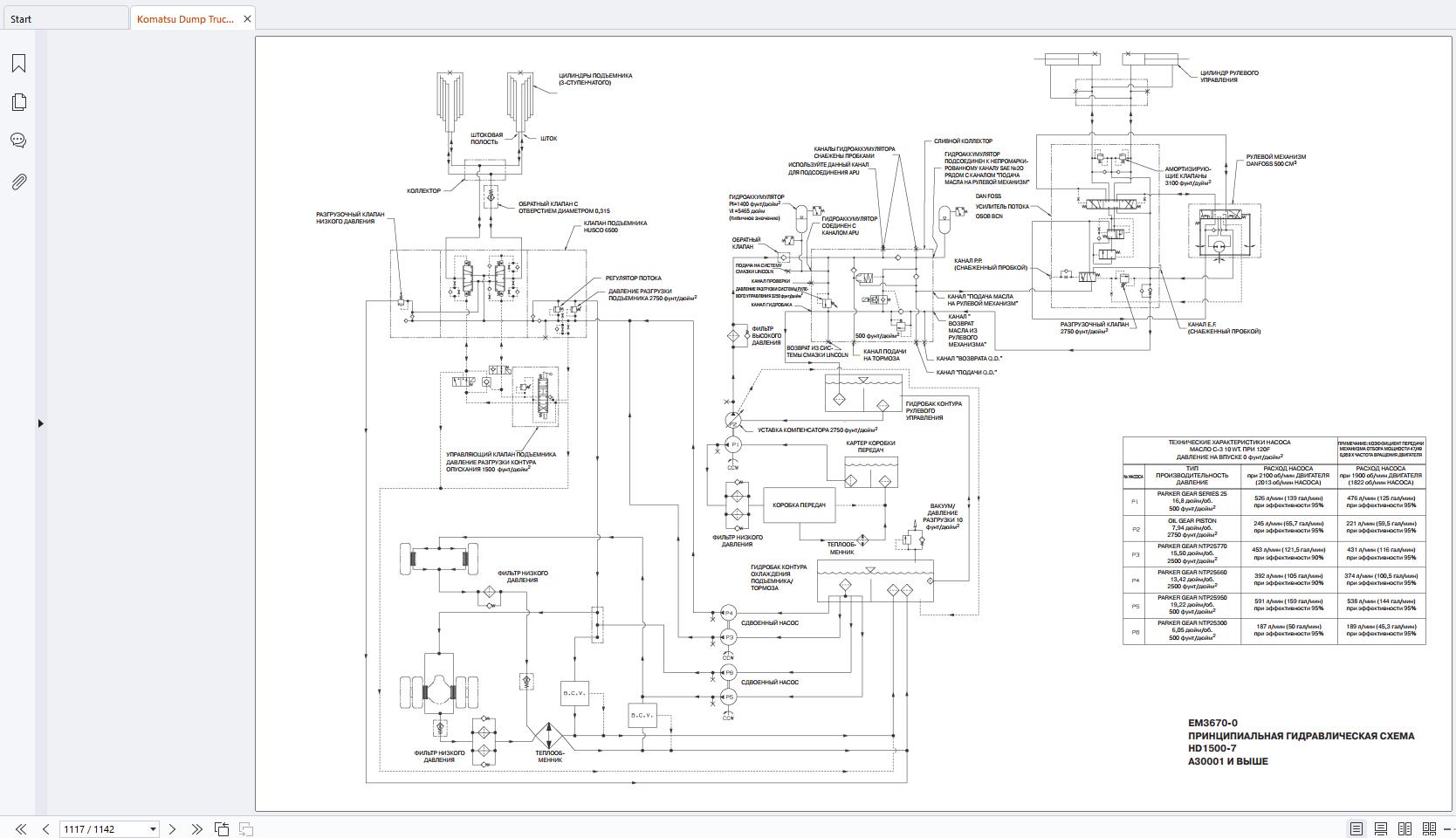Click the 1117 / 1142 page number field
The width and height of the screenshot is (1456, 838).
(101, 828)
